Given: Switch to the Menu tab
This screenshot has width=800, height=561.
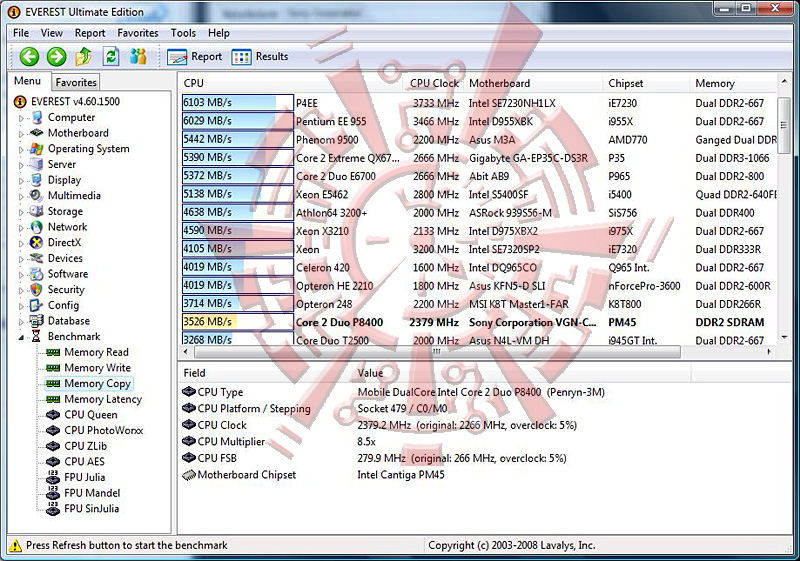Looking at the screenshot, I should click(x=28, y=81).
